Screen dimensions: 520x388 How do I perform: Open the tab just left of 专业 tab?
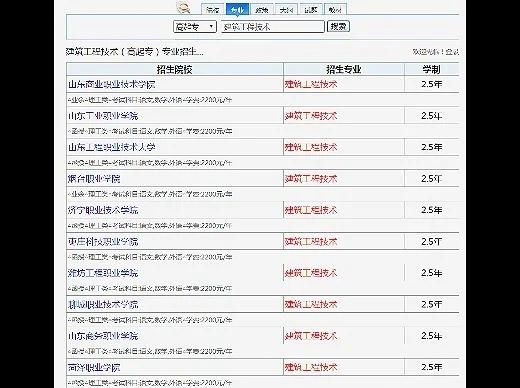click(213, 9)
